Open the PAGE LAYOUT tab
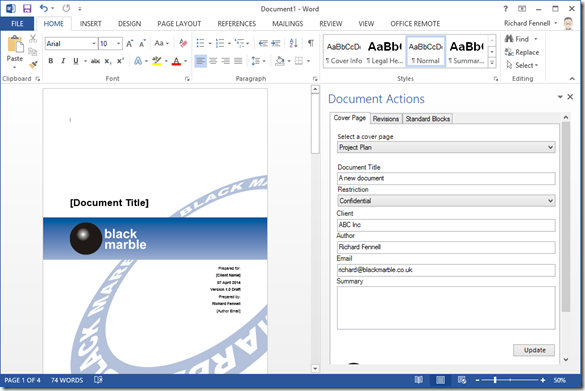 179,24
